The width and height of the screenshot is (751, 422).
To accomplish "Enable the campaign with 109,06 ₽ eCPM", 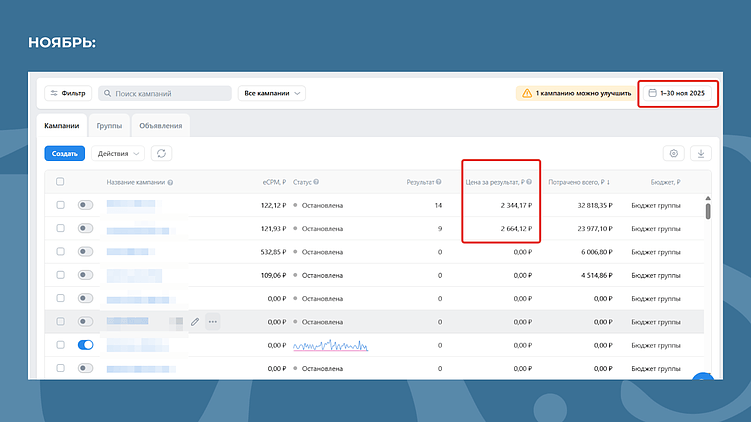I will 85,275.
